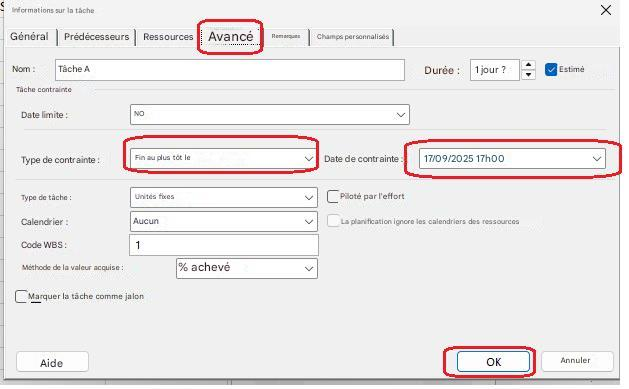Image resolution: width=629 pixels, height=389 pixels.
Task: Click the Annuler button
Action: [577, 361]
